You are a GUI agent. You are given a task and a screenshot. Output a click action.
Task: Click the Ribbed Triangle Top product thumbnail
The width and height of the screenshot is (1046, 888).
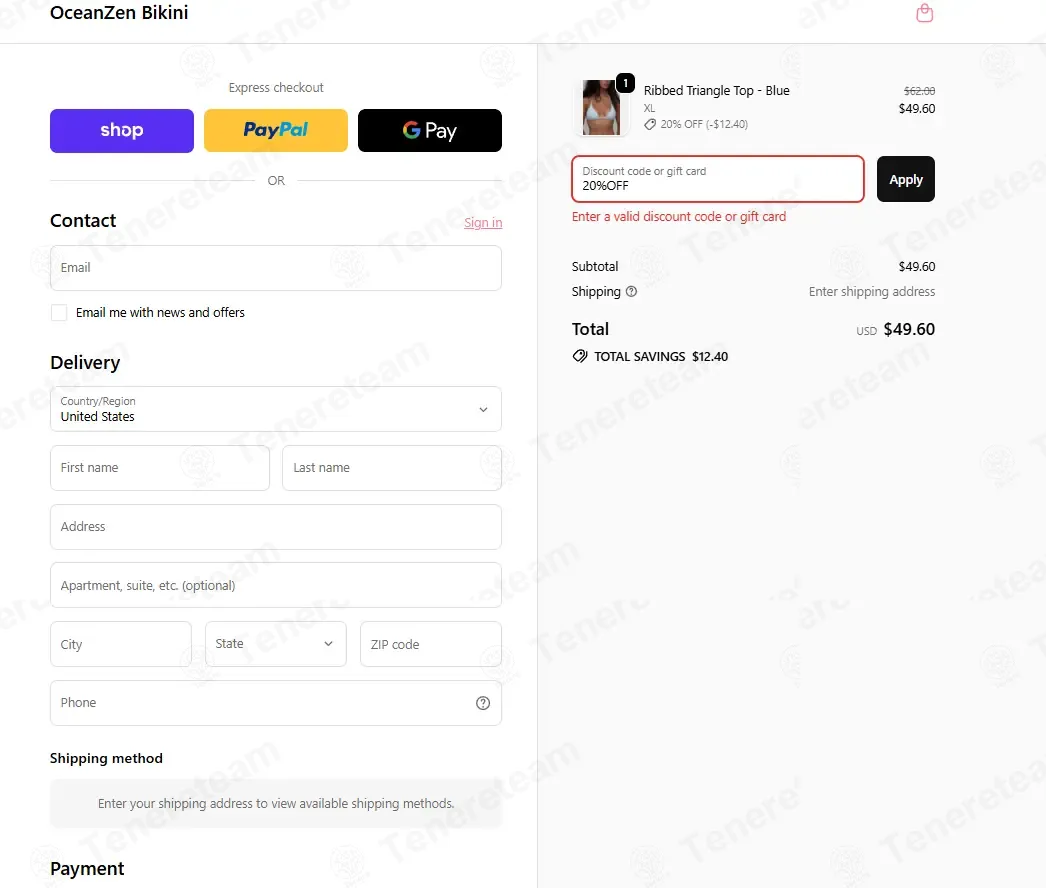[600, 107]
